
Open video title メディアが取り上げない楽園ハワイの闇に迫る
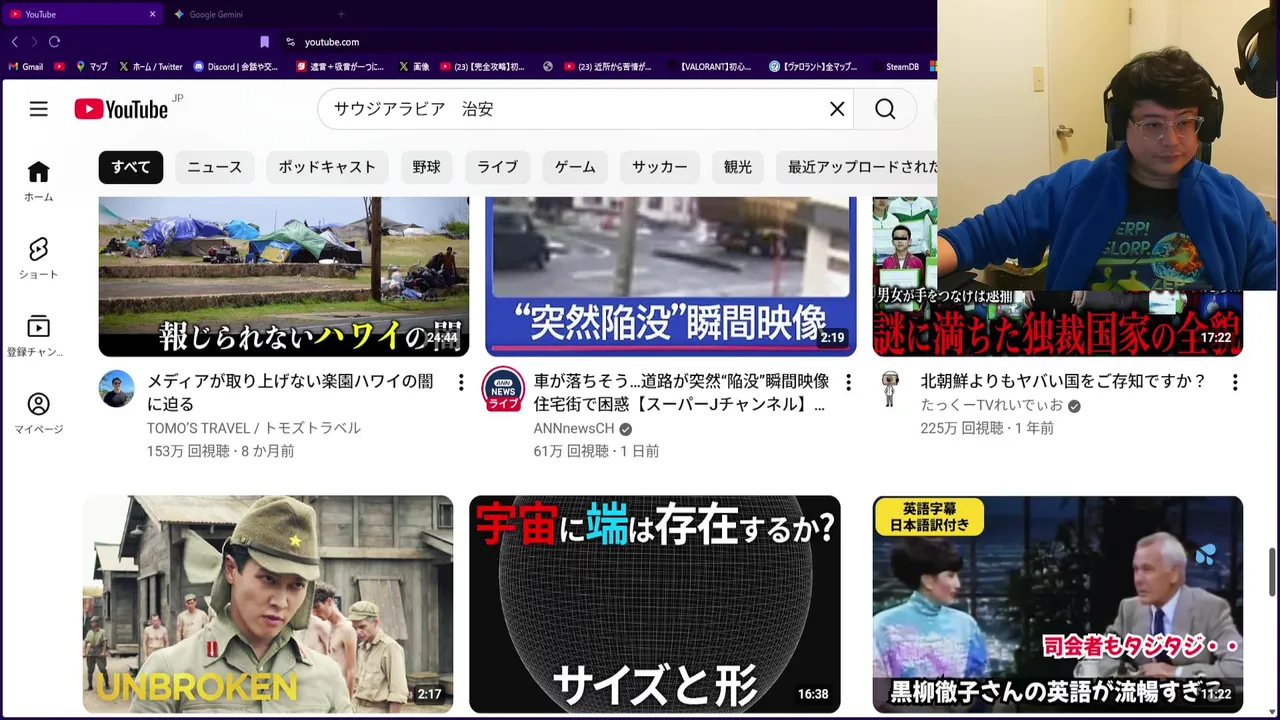[290, 392]
